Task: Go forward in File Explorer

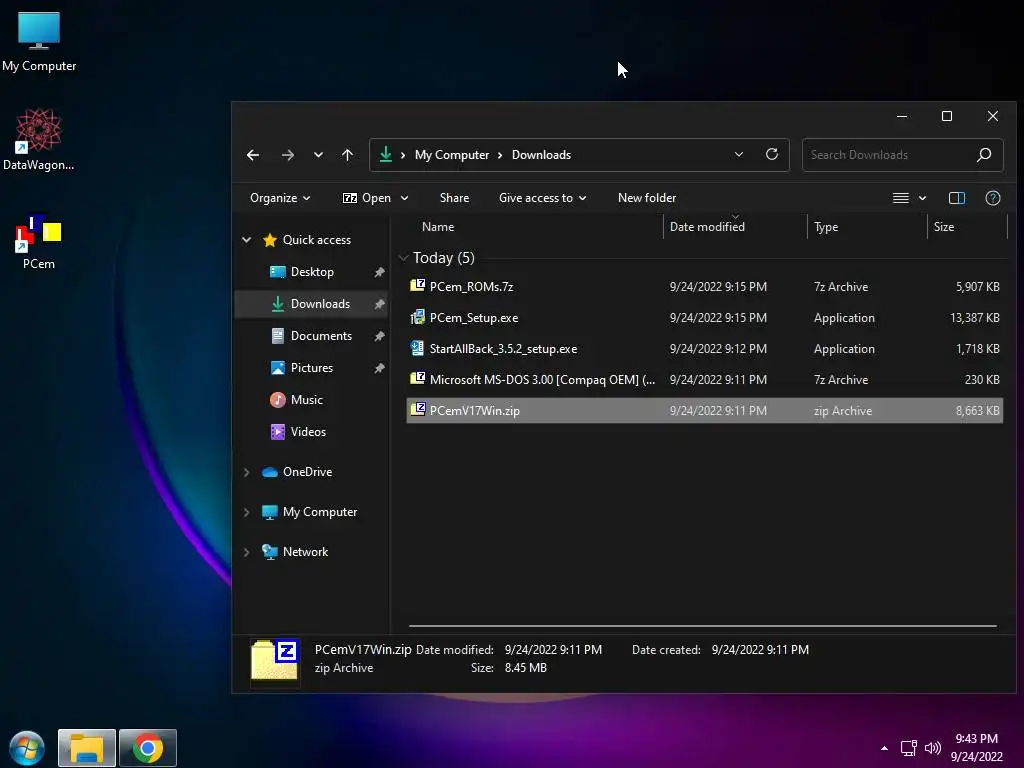Action: click(x=287, y=155)
